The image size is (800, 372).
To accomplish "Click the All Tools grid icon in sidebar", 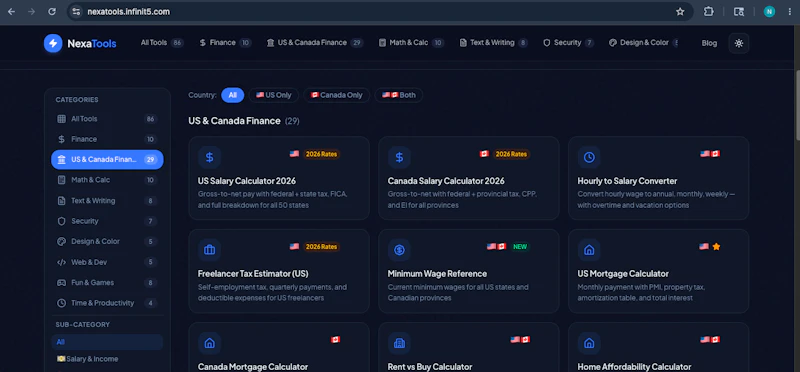I will pos(61,119).
